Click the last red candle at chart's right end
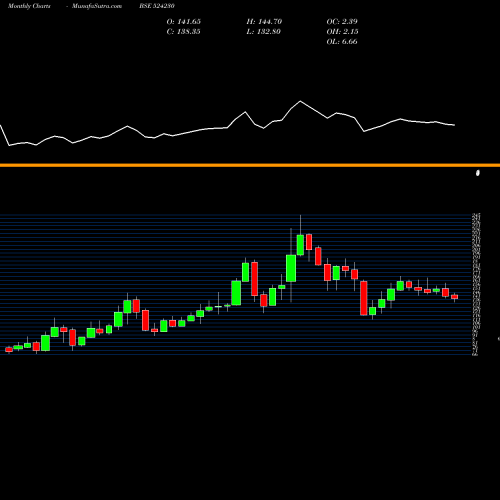500x500 pixels. tap(455, 297)
